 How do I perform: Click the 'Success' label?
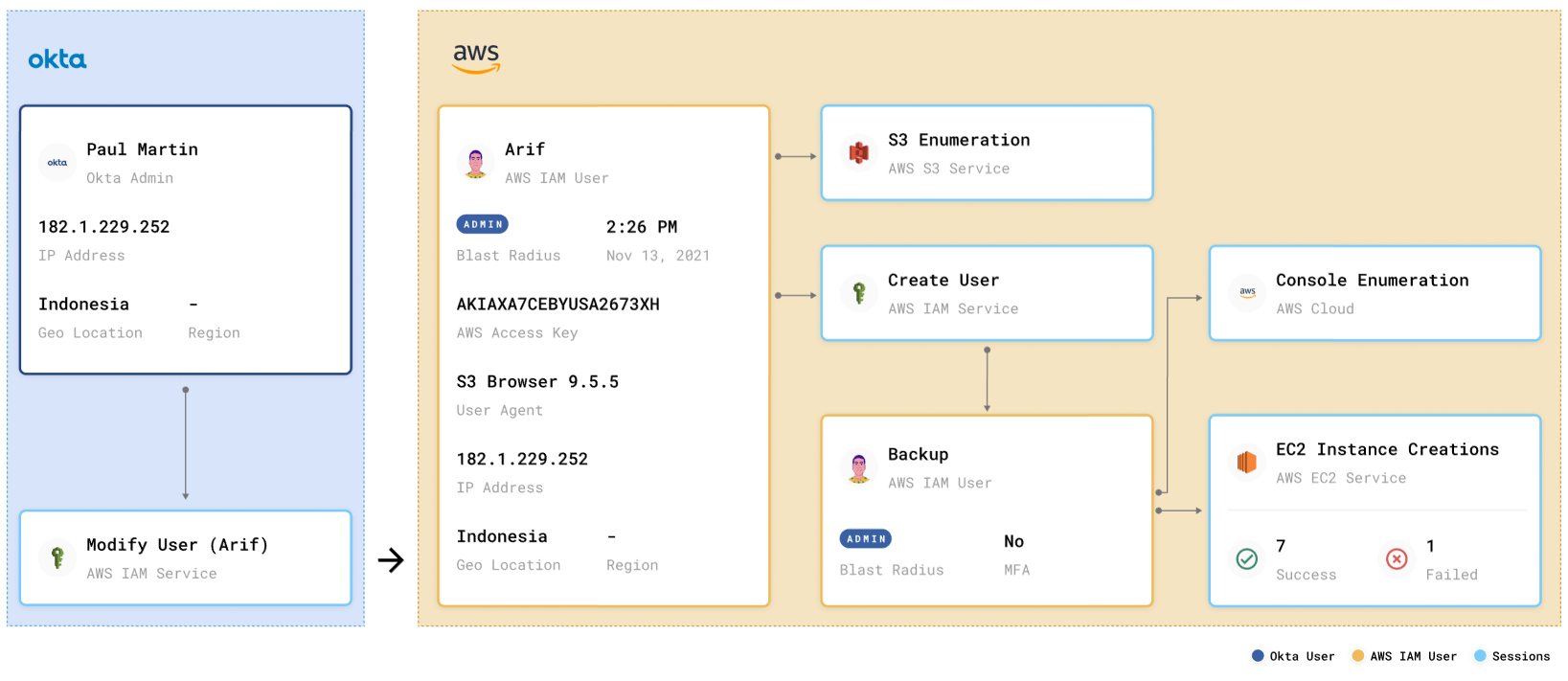pyautogui.click(x=1307, y=576)
